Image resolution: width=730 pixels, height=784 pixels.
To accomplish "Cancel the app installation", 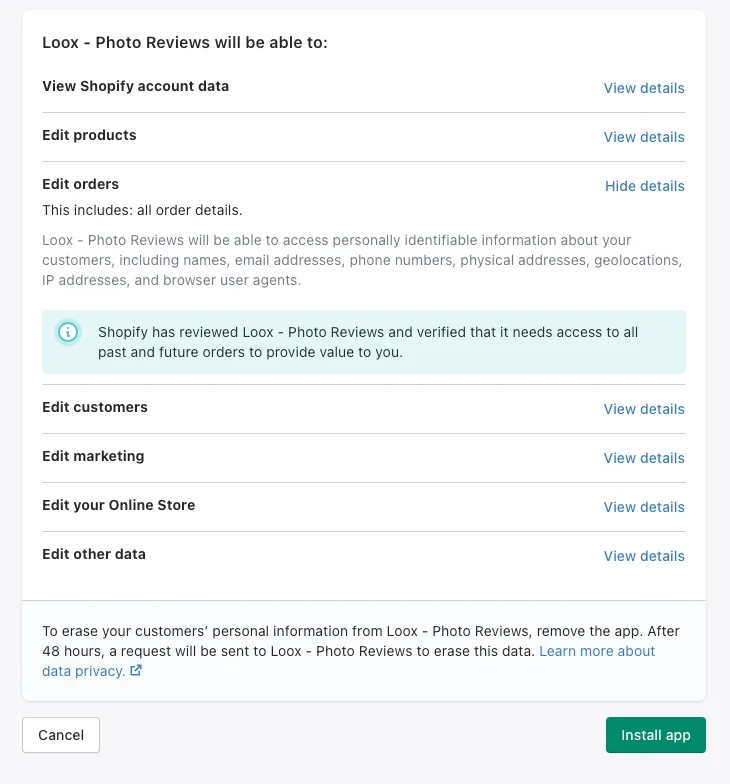I will pyautogui.click(x=61, y=735).
